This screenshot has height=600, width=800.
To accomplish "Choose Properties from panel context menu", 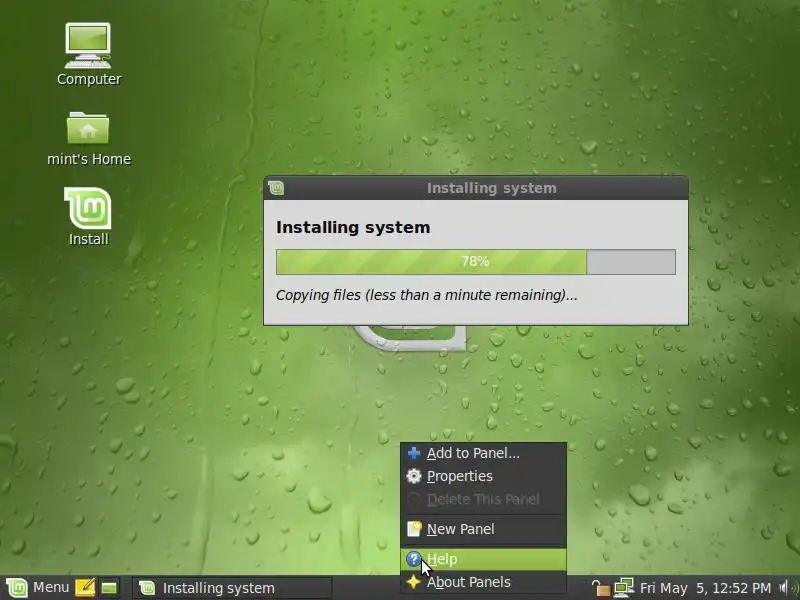I will click(483, 476).
